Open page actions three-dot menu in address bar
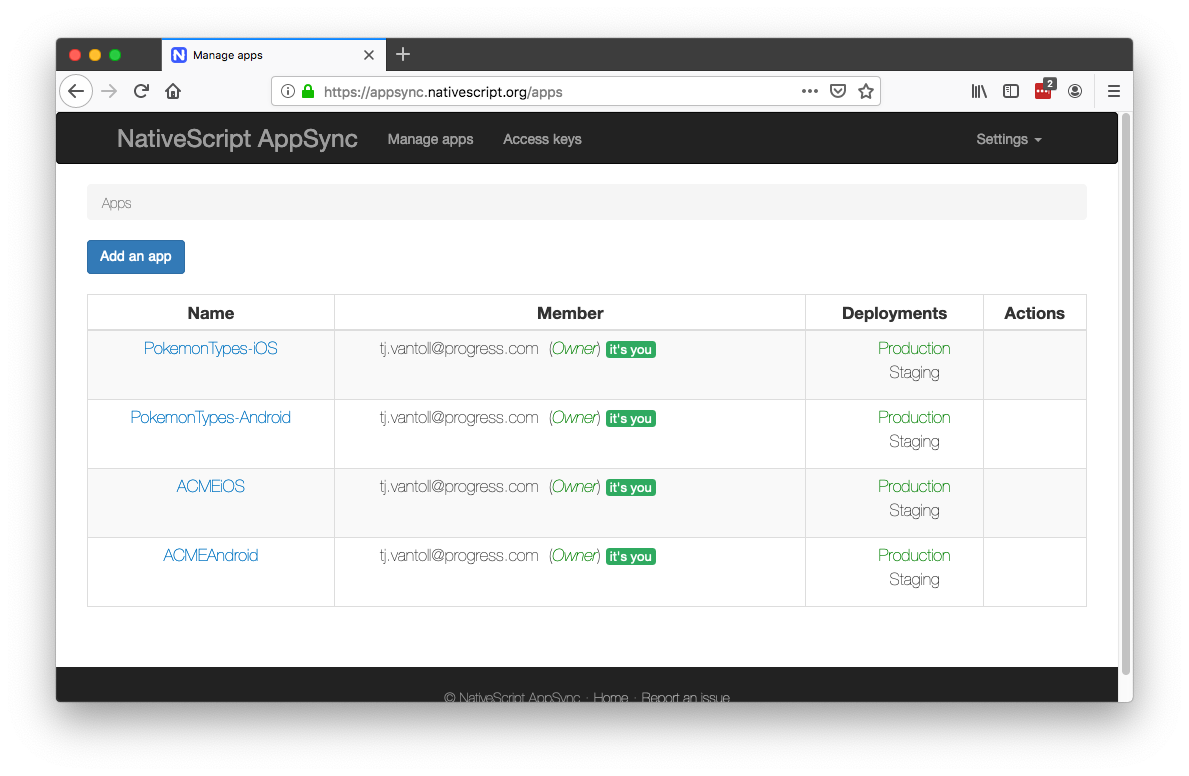The height and width of the screenshot is (776, 1189). point(810,91)
